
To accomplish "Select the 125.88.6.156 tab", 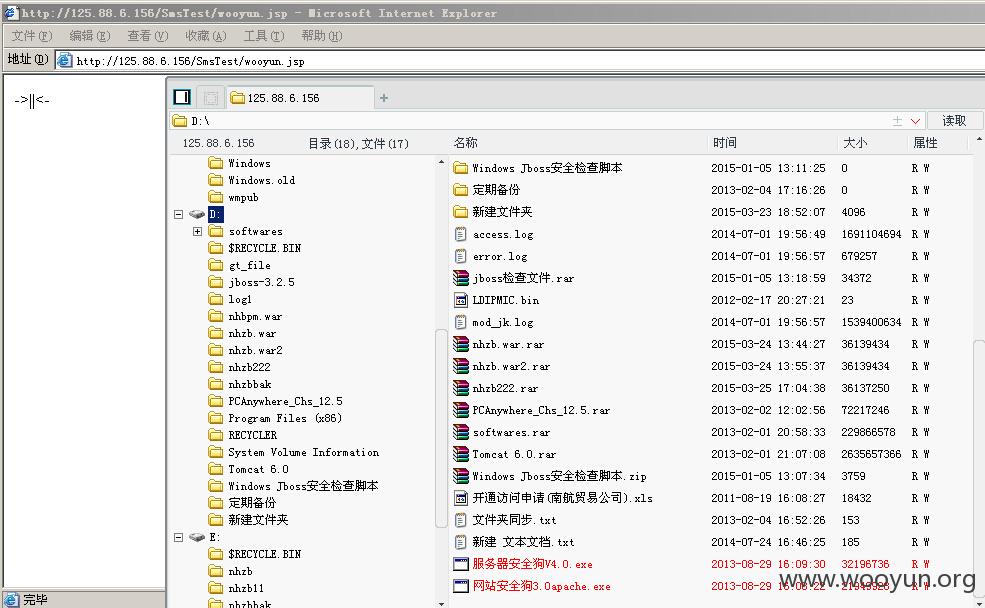I will click(x=300, y=97).
